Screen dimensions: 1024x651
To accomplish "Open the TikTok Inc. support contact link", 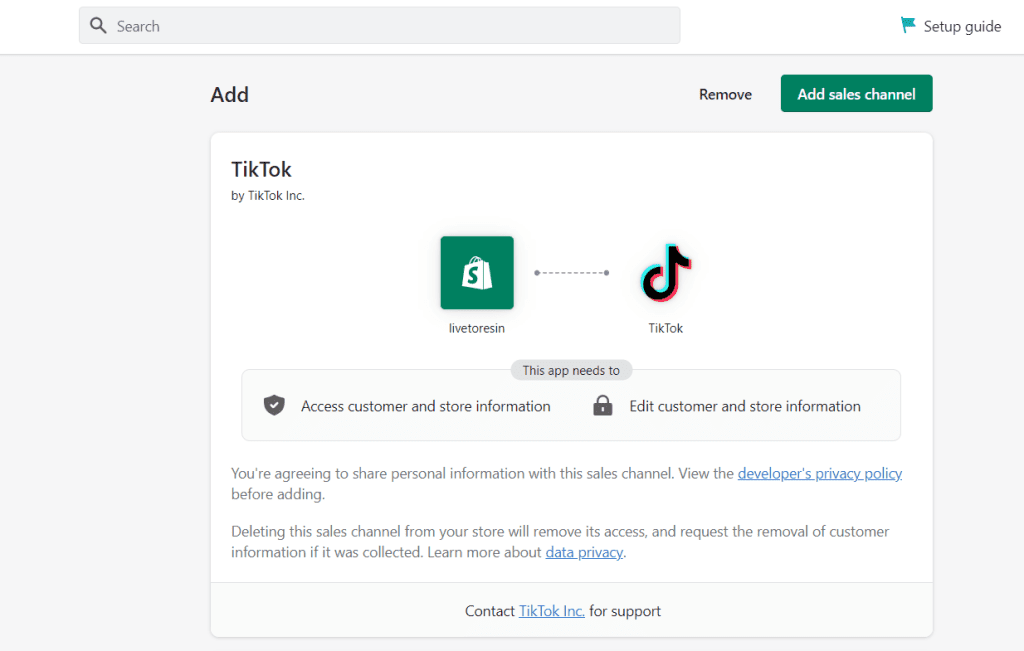I will (x=551, y=611).
